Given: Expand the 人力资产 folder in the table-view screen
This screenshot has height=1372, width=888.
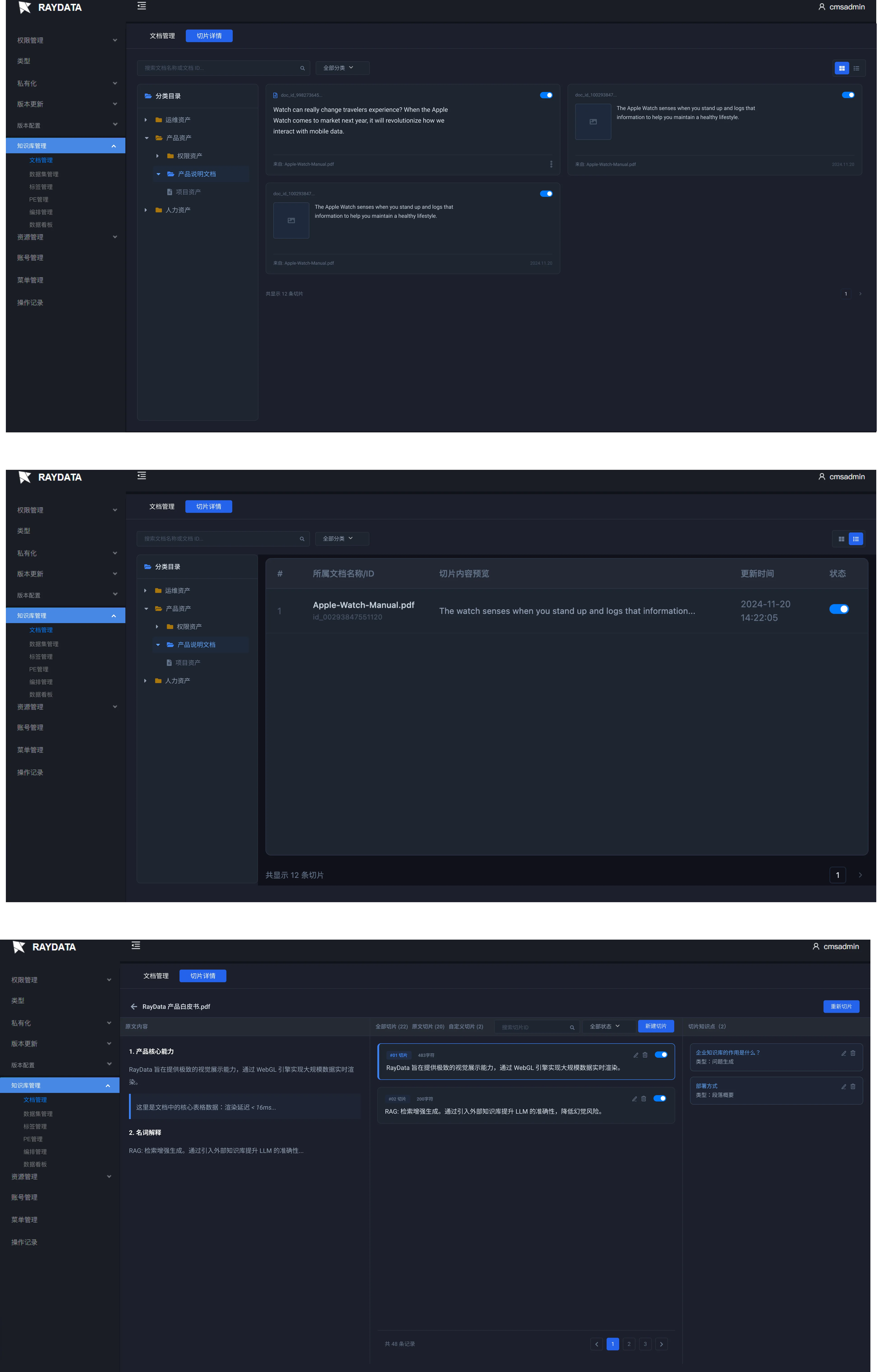Looking at the screenshot, I should 145,681.
